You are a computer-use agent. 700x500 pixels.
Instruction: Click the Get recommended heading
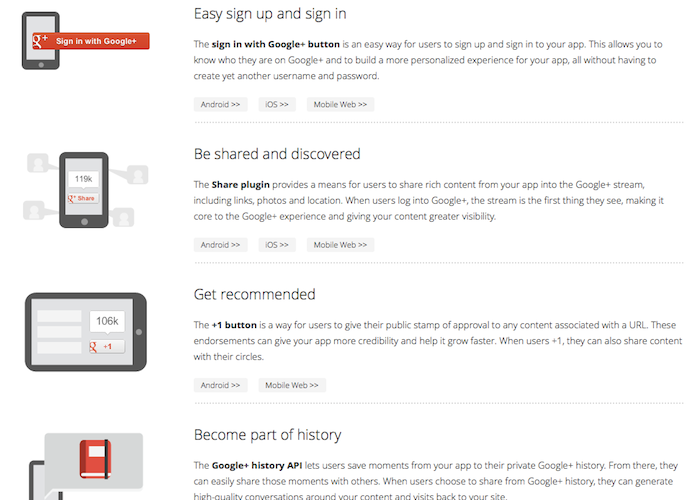[x=254, y=295]
